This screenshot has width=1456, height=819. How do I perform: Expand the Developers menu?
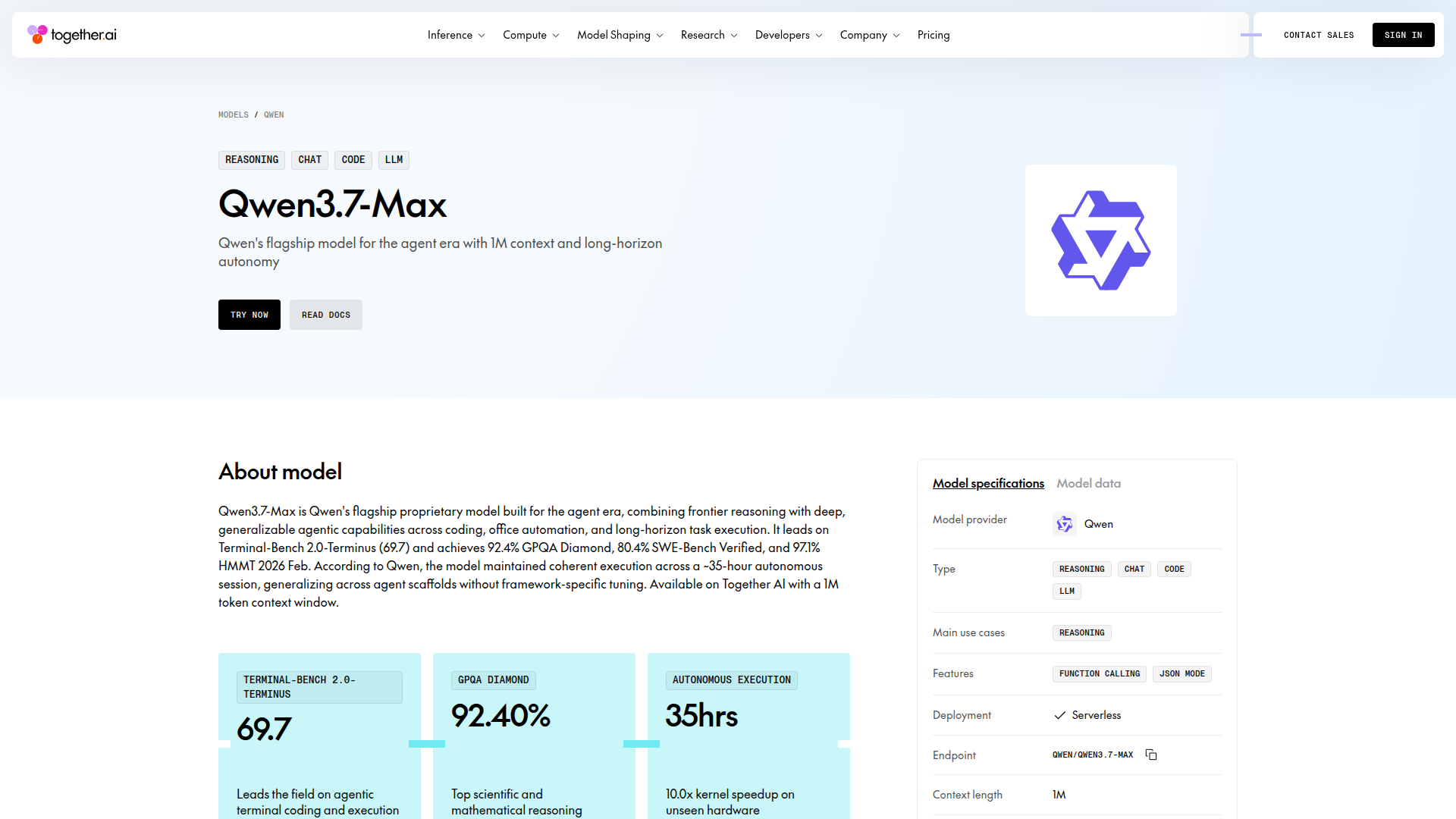(789, 35)
